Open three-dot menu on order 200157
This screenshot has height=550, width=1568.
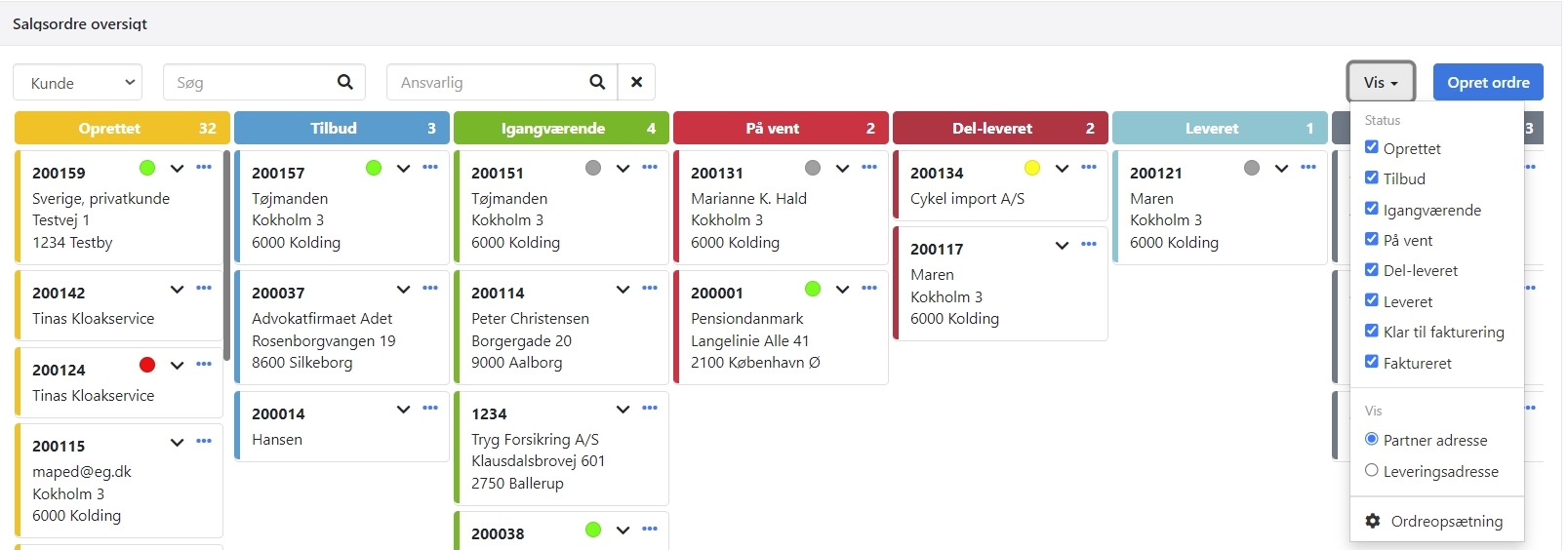[x=430, y=168]
